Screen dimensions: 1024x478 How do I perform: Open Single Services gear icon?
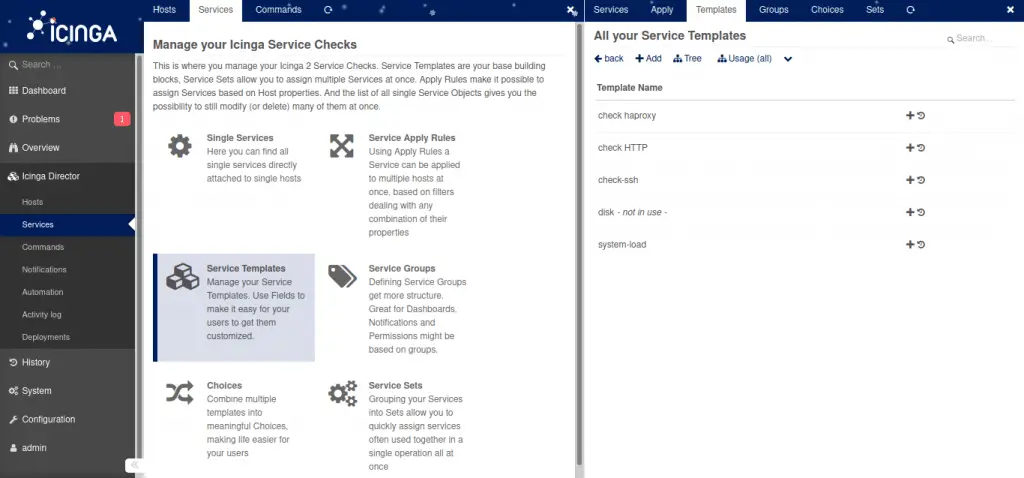(x=180, y=146)
